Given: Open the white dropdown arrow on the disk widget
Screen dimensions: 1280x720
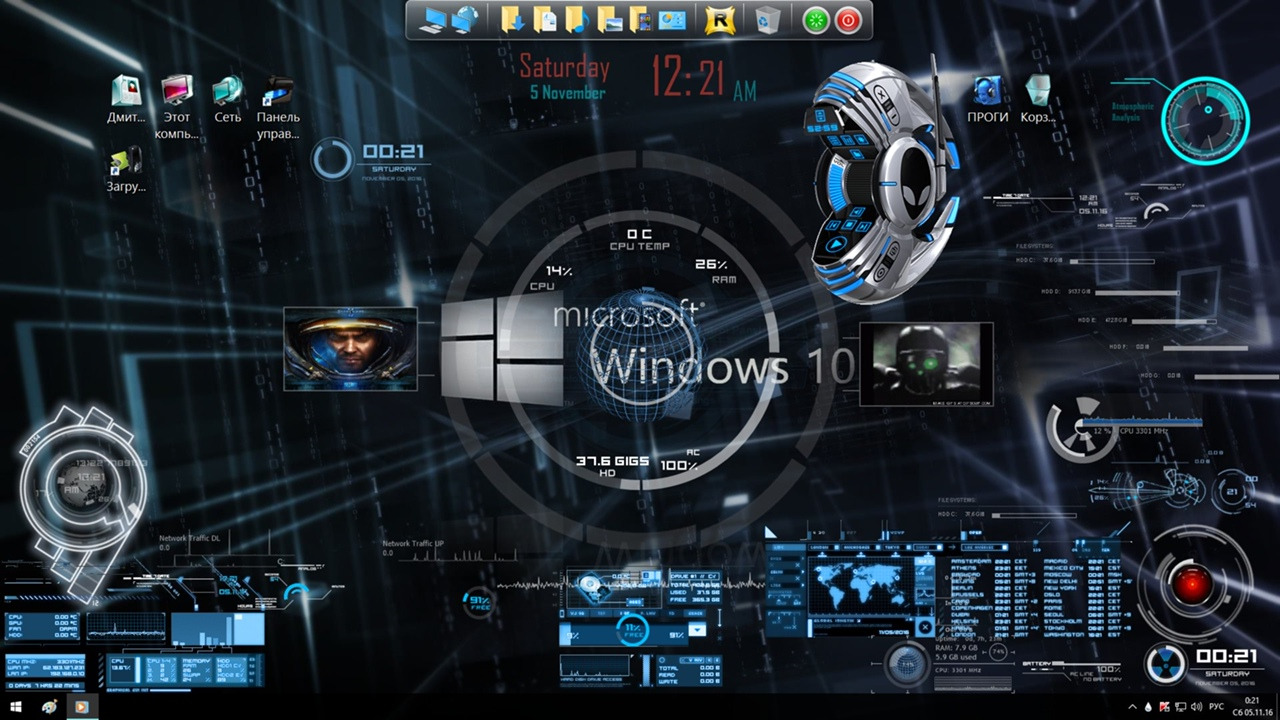Looking at the screenshot, I should [x=697, y=631].
